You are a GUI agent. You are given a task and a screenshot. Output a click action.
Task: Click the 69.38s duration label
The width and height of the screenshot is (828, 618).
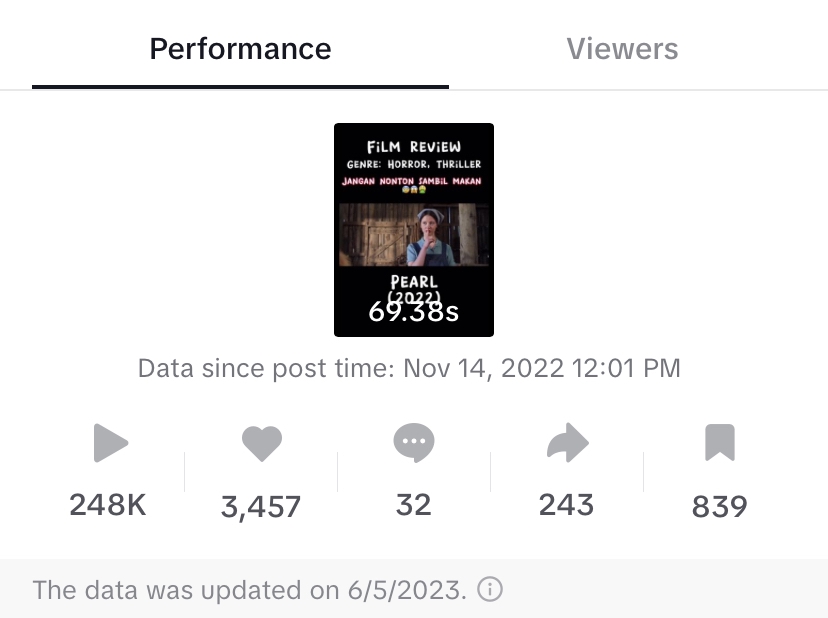[x=413, y=311]
